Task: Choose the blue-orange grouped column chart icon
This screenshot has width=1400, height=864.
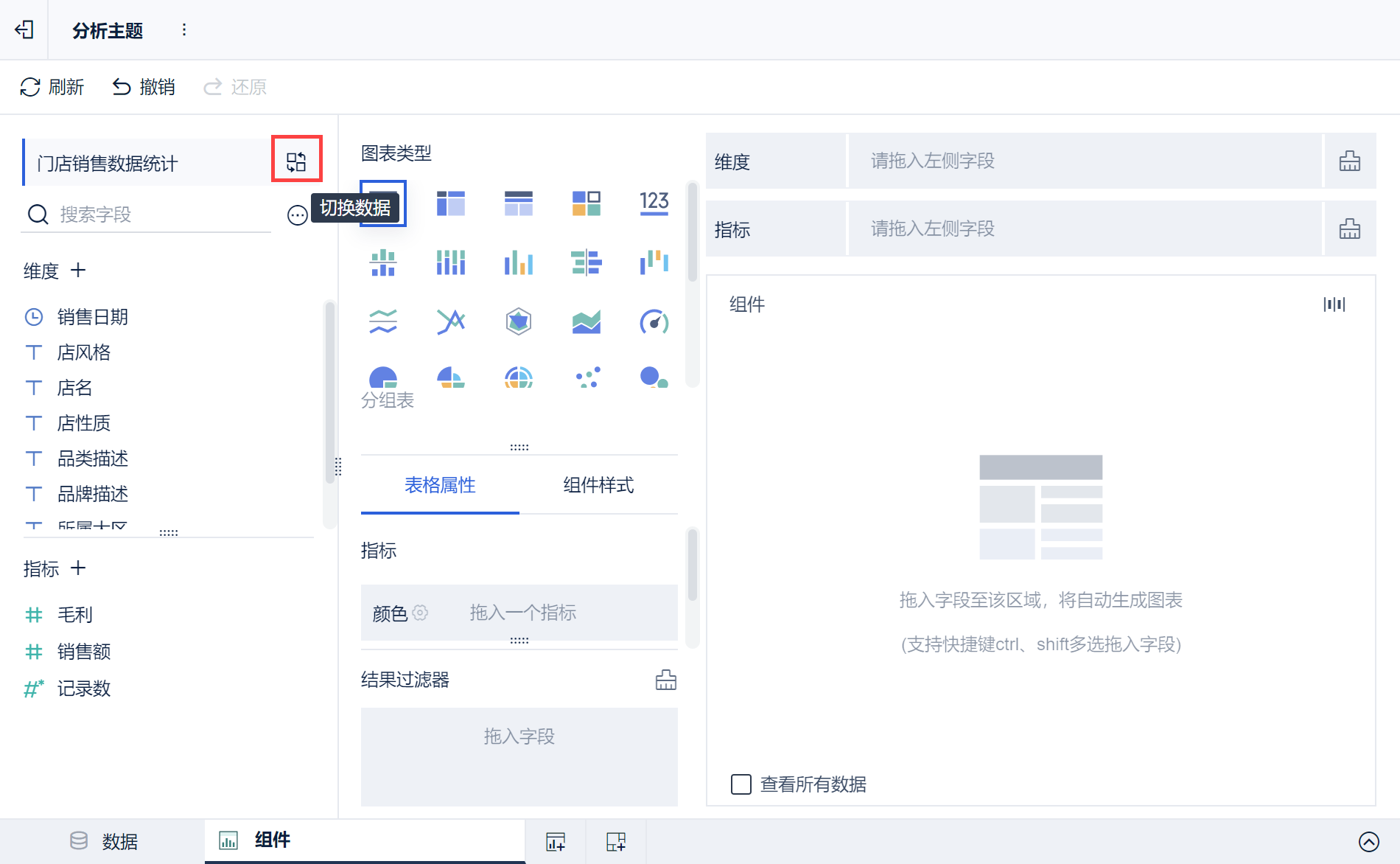Action: click(519, 262)
